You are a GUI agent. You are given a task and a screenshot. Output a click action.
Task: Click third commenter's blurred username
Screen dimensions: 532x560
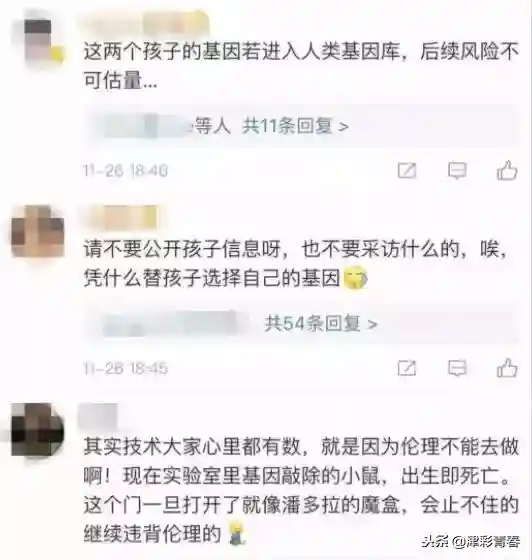(x=98, y=416)
